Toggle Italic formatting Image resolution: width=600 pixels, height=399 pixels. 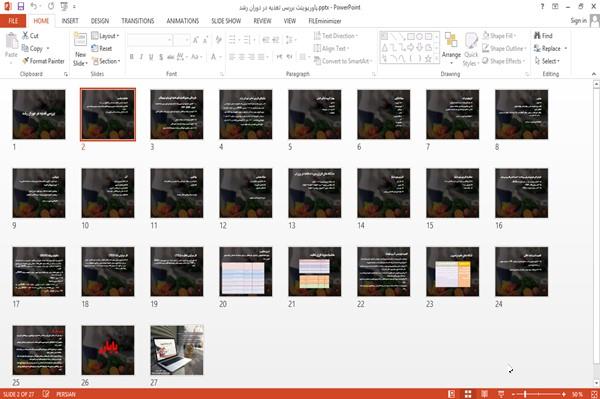click(141, 57)
